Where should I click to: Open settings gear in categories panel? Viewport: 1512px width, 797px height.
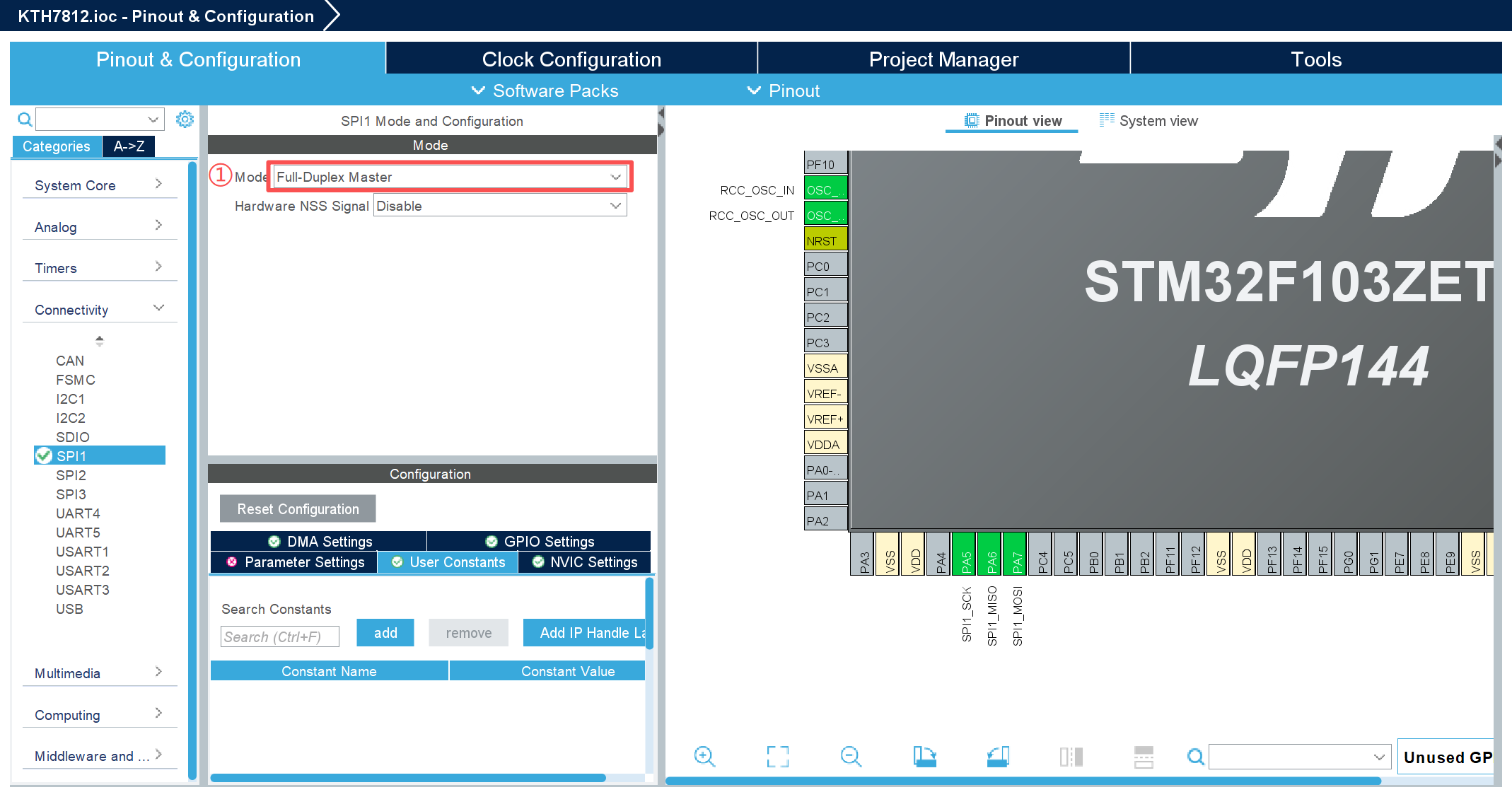point(185,119)
